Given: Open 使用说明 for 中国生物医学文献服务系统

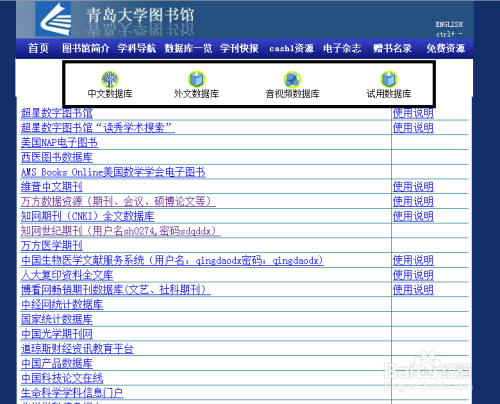Looking at the screenshot, I should coord(413,260).
